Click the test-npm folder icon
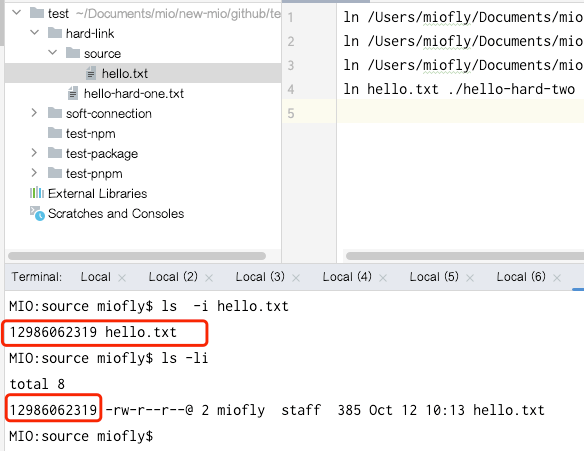The height and width of the screenshot is (451, 584). point(55,133)
